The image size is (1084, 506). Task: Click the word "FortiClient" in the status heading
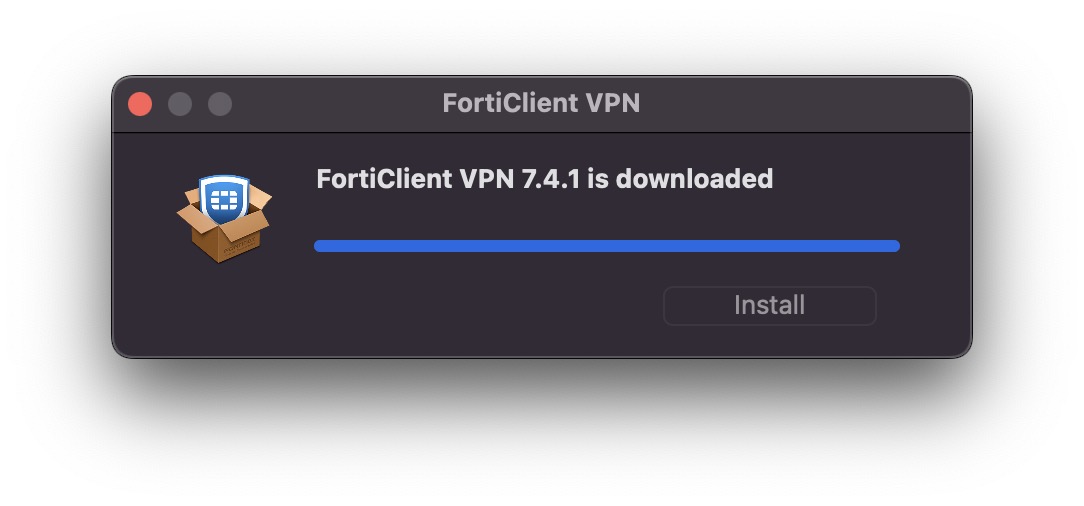pyautogui.click(x=384, y=179)
